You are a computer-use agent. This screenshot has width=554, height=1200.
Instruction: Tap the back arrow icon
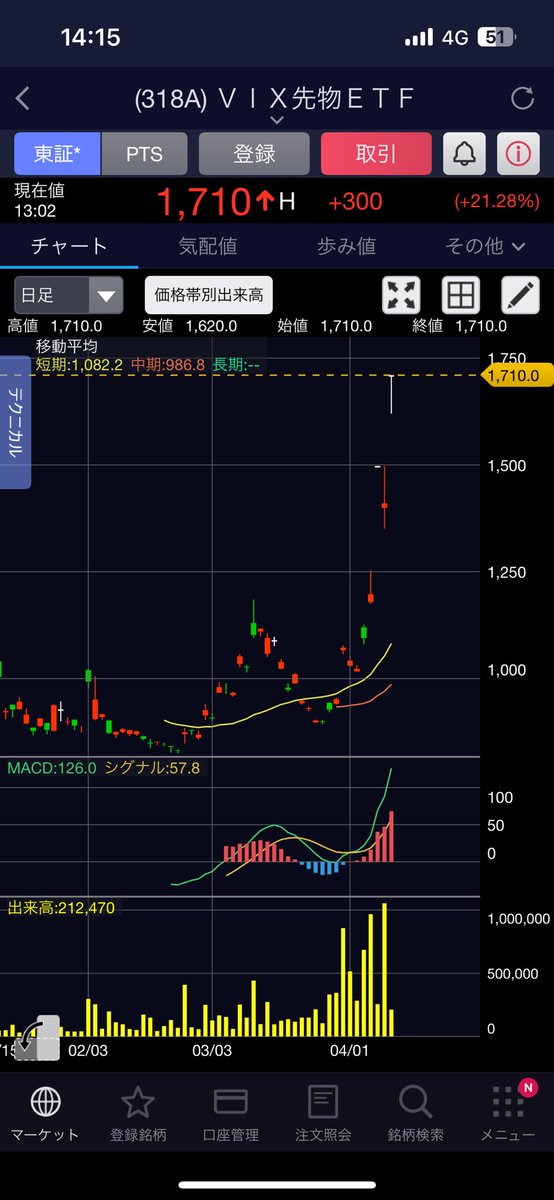pyautogui.click(x=23, y=98)
